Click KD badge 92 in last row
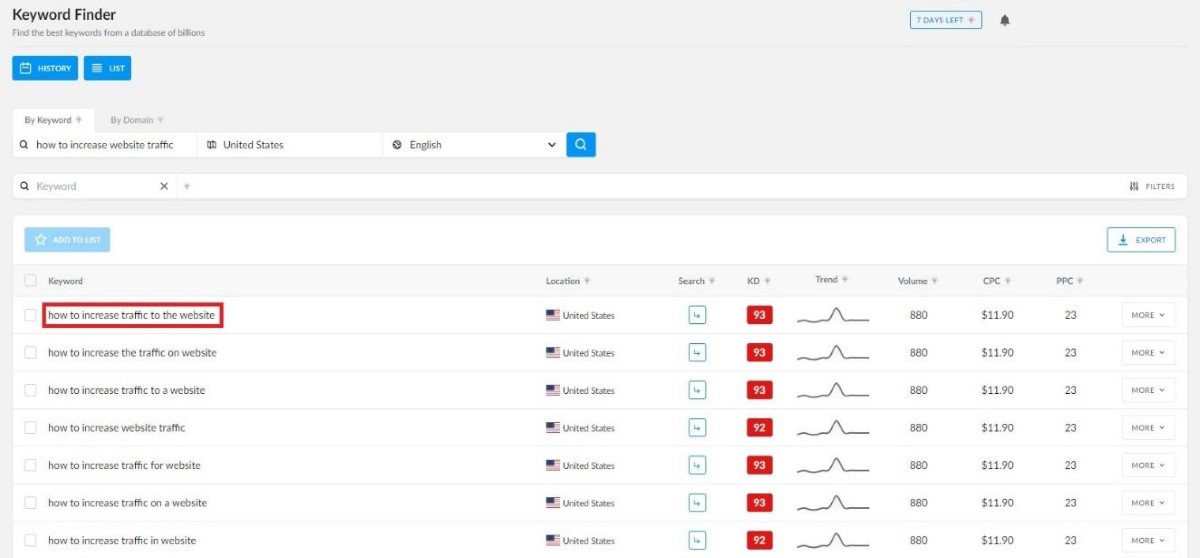Screen dimensions: 1200x558 coord(759,540)
